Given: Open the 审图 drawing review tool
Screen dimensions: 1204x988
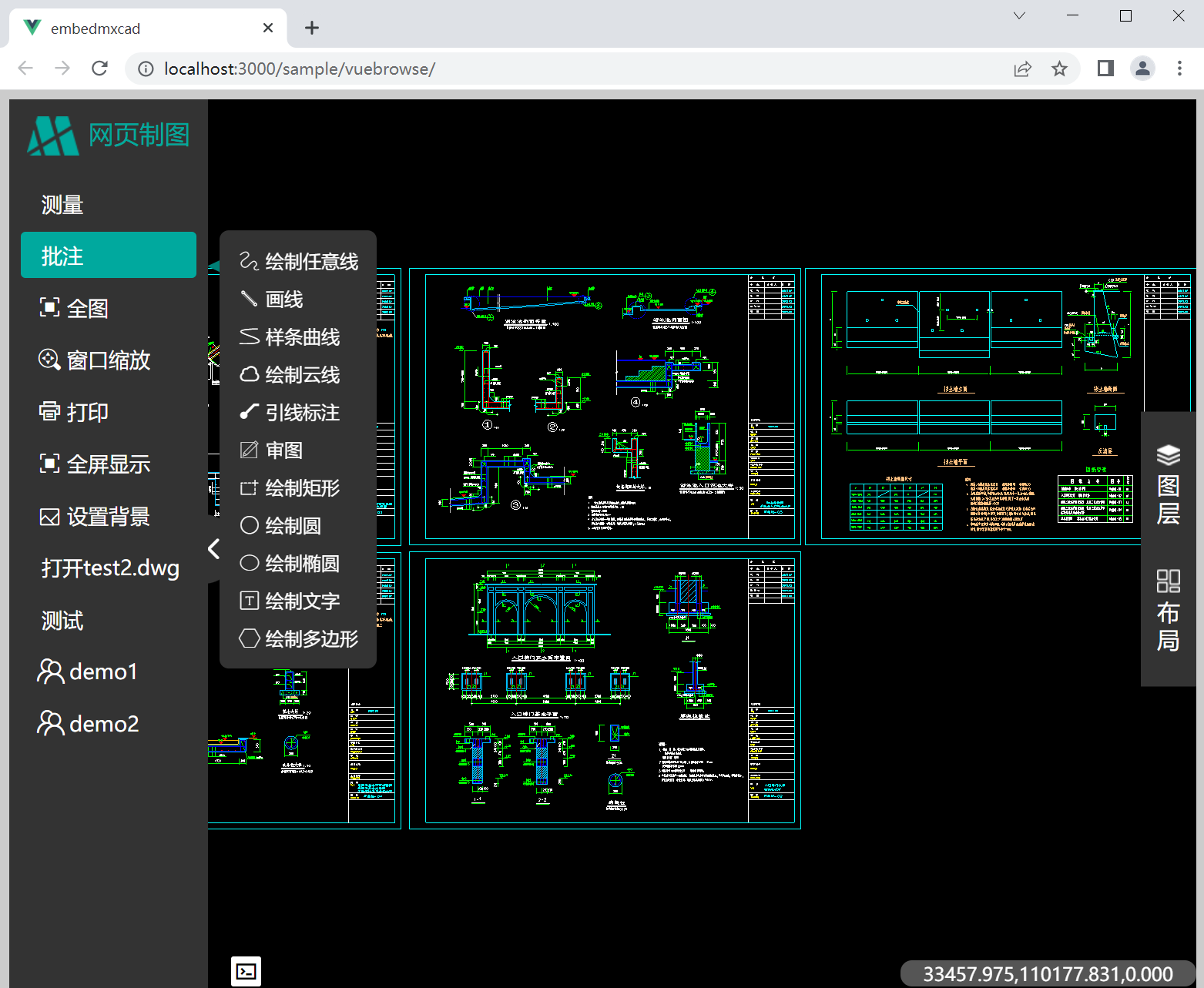Looking at the screenshot, I should click(284, 450).
